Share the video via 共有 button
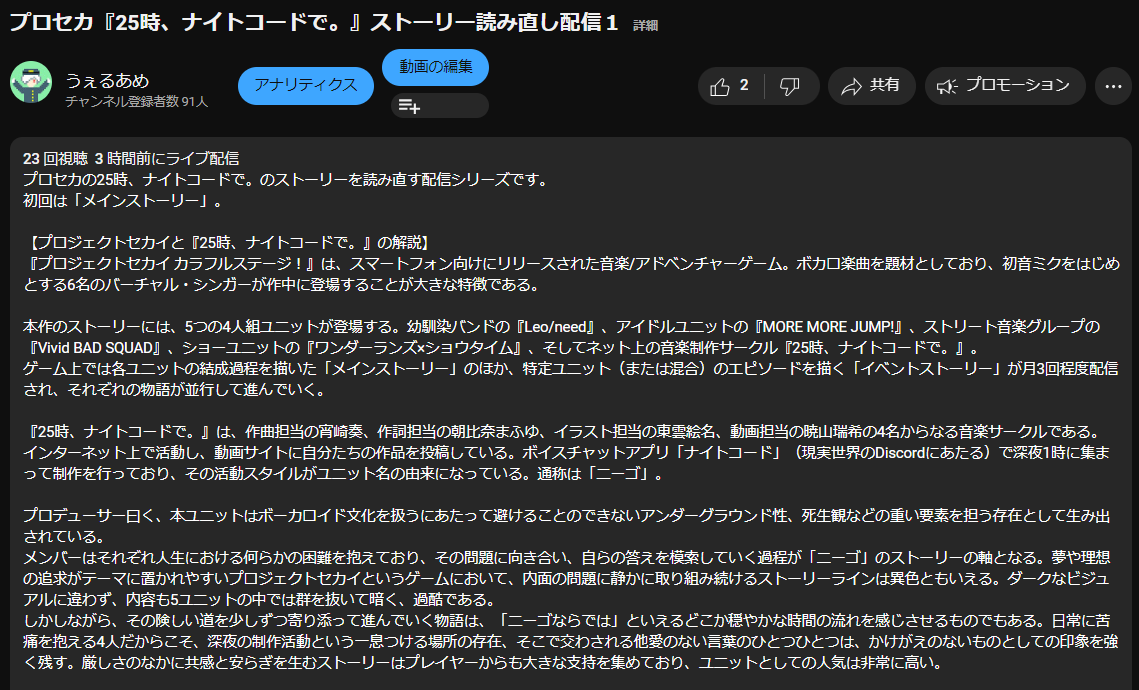Image resolution: width=1139 pixels, height=690 pixels. click(x=871, y=86)
